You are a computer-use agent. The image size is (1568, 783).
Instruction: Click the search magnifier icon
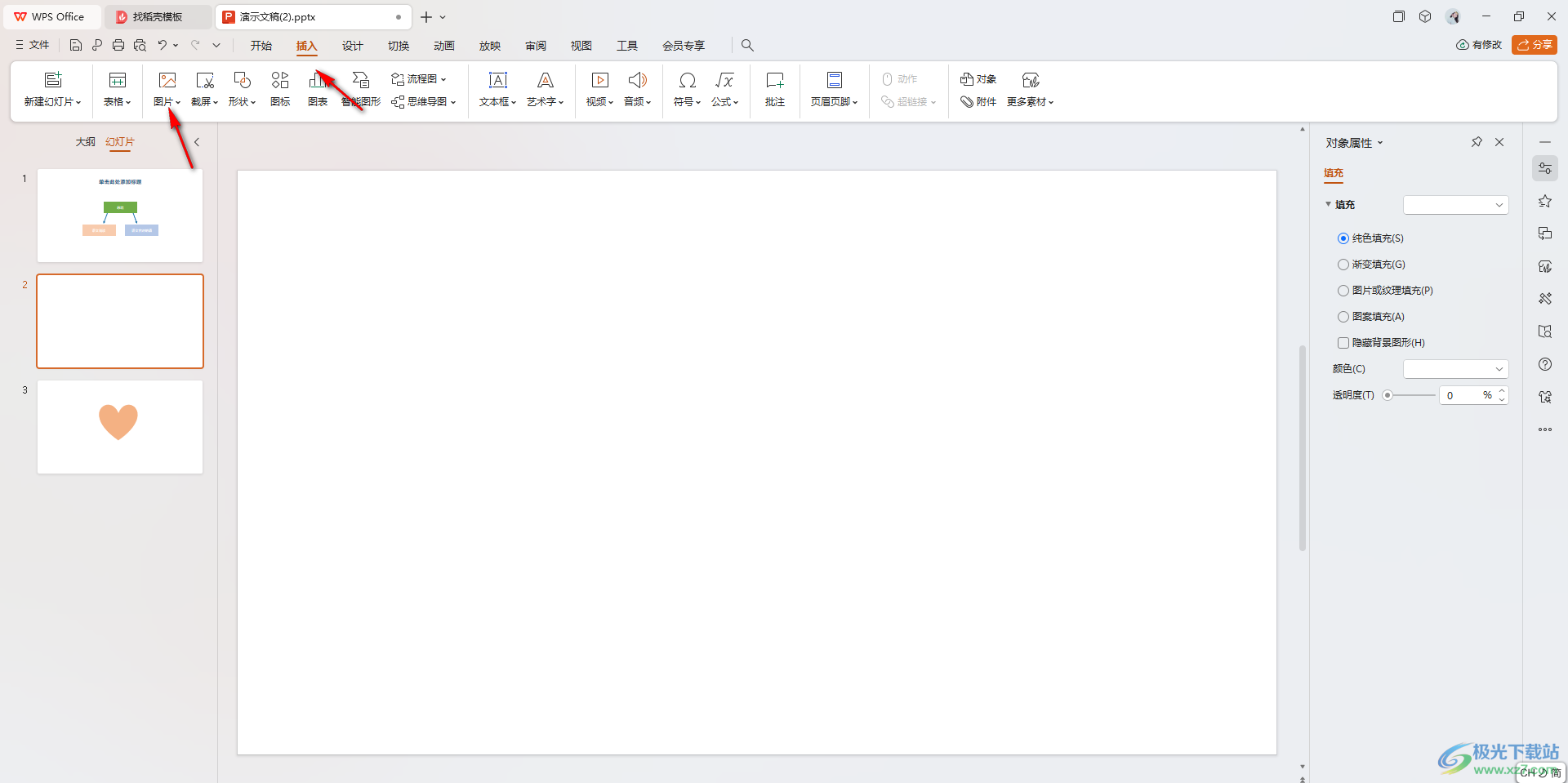747,46
